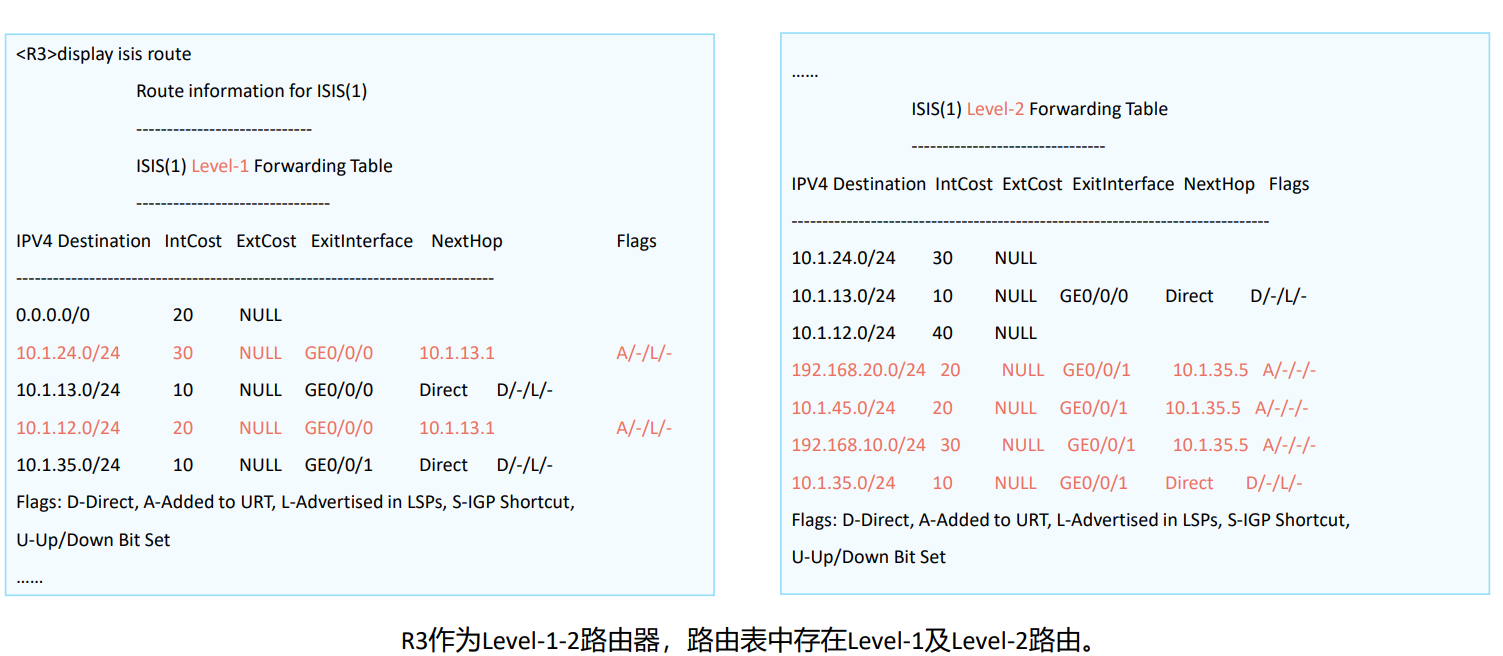The height and width of the screenshot is (656, 1503).
Task: Select the "Route information for ISIS(1)" heading
Action: pos(252,91)
